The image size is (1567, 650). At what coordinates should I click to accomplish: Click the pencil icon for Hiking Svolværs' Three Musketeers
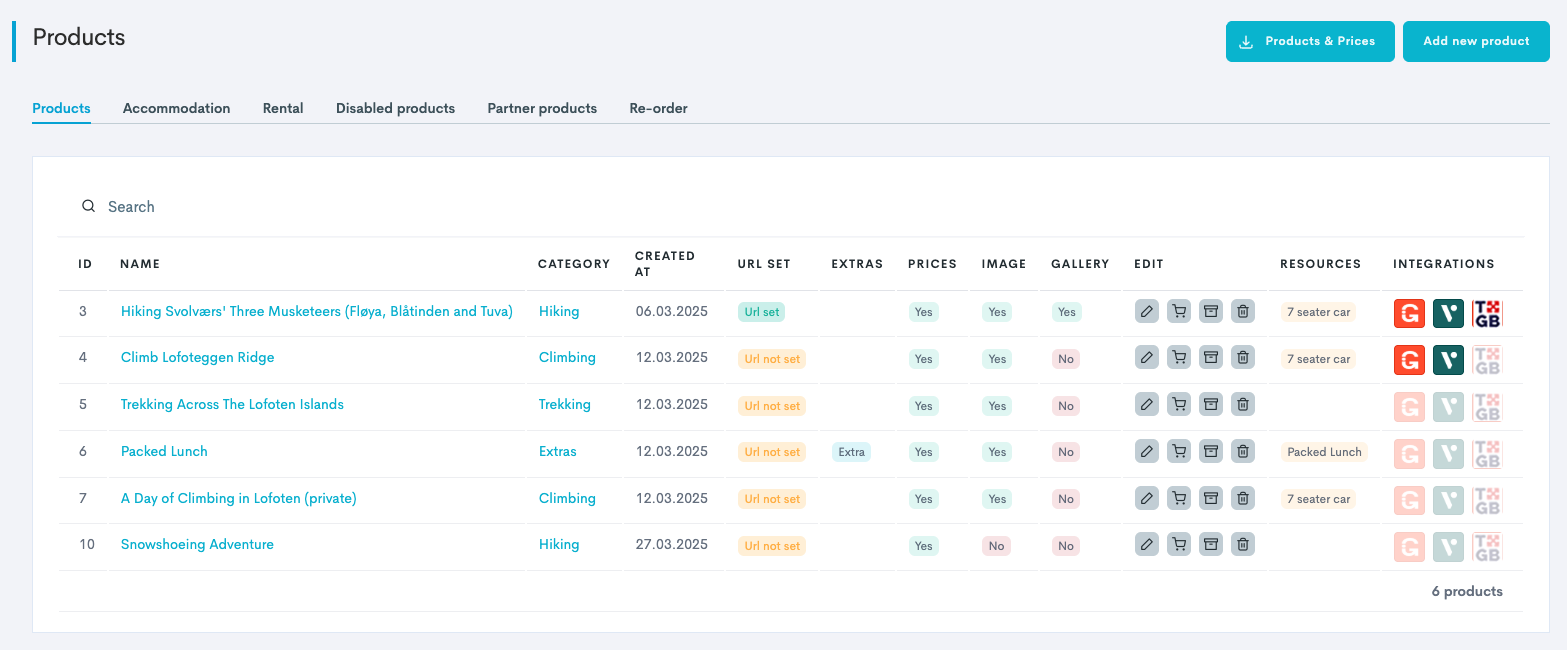pyautogui.click(x=1147, y=312)
